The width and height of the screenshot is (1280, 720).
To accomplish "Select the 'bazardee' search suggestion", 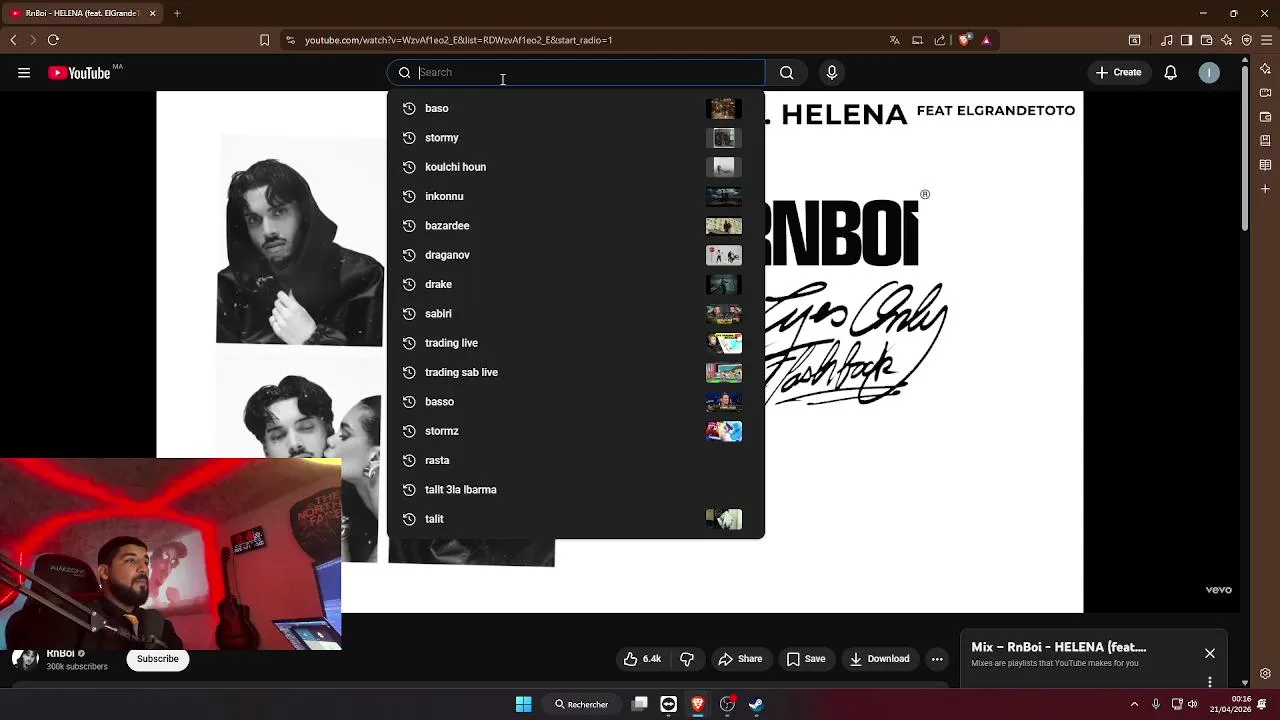I will click(x=576, y=225).
